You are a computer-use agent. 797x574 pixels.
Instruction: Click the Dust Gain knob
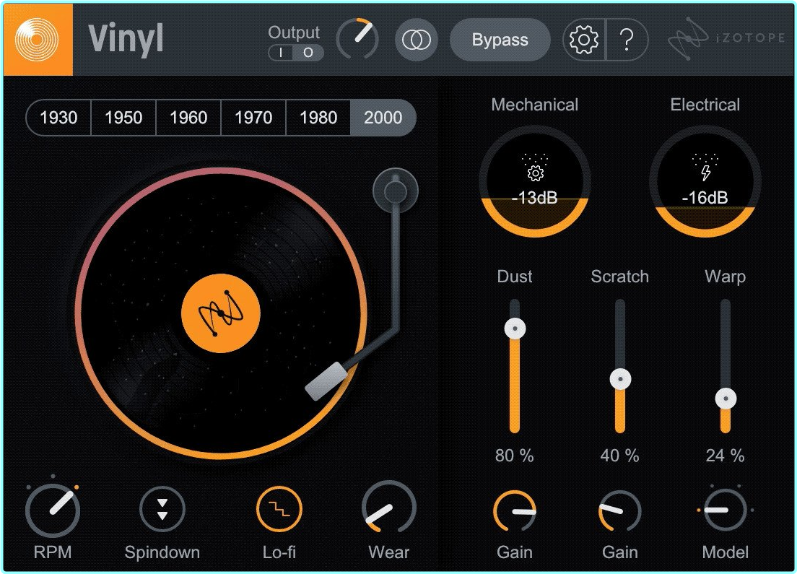pyautogui.click(x=514, y=511)
